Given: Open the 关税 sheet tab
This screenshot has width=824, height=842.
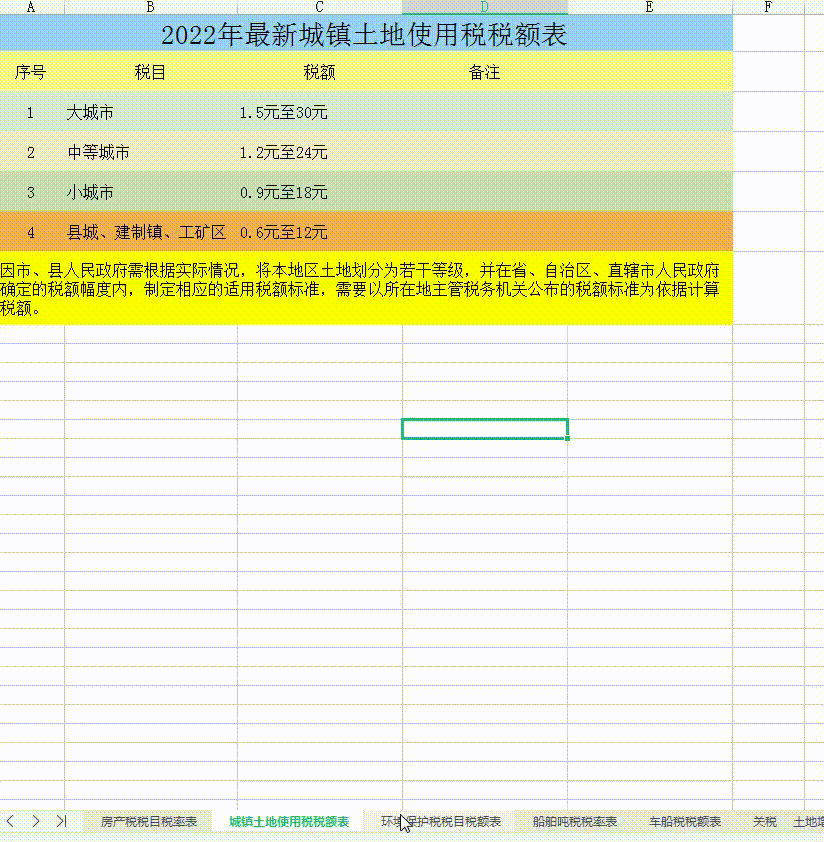Looking at the screenshot, I should [763, 819].
